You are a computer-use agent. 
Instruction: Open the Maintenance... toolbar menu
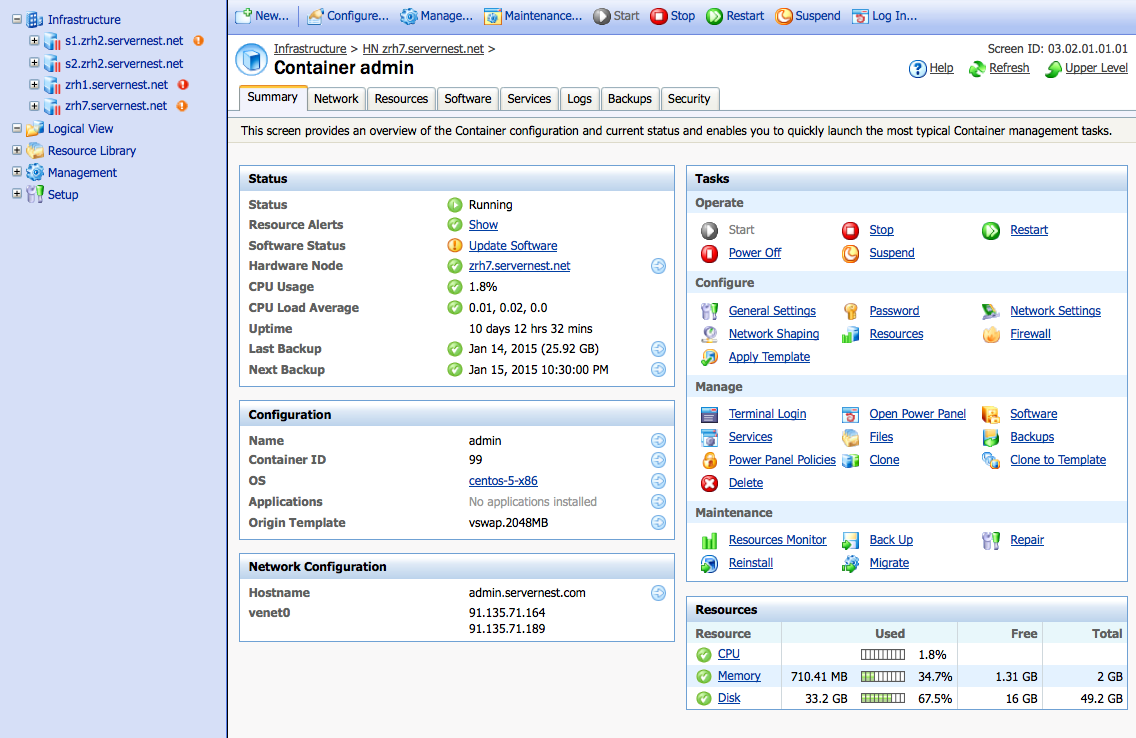click(x=533, y=16)
